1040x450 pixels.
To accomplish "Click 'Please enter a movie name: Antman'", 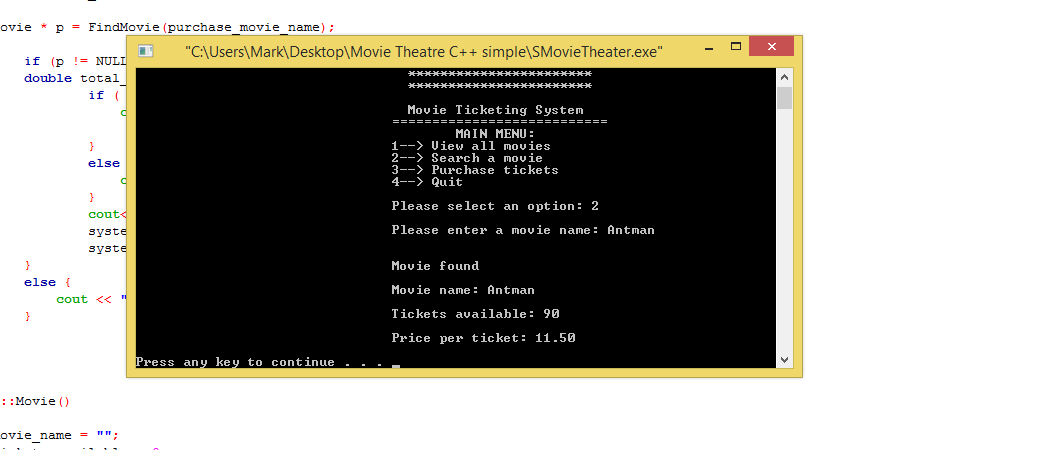I will [x=523, y=230].
